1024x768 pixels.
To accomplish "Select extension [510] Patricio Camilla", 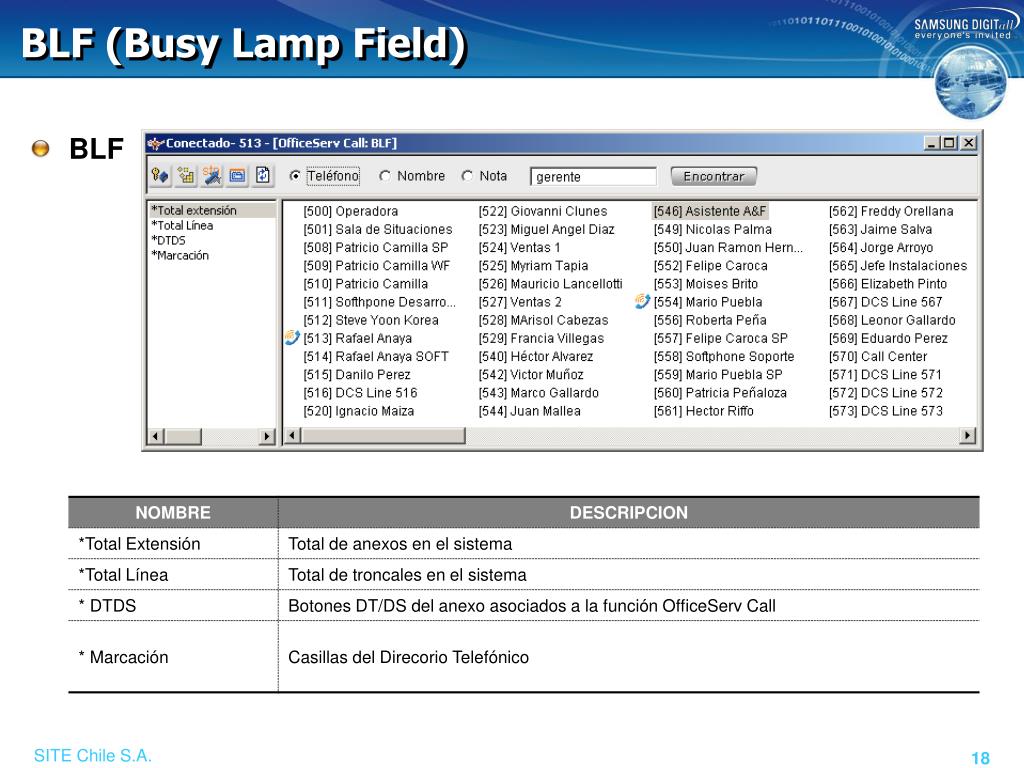I will (366, 284).
